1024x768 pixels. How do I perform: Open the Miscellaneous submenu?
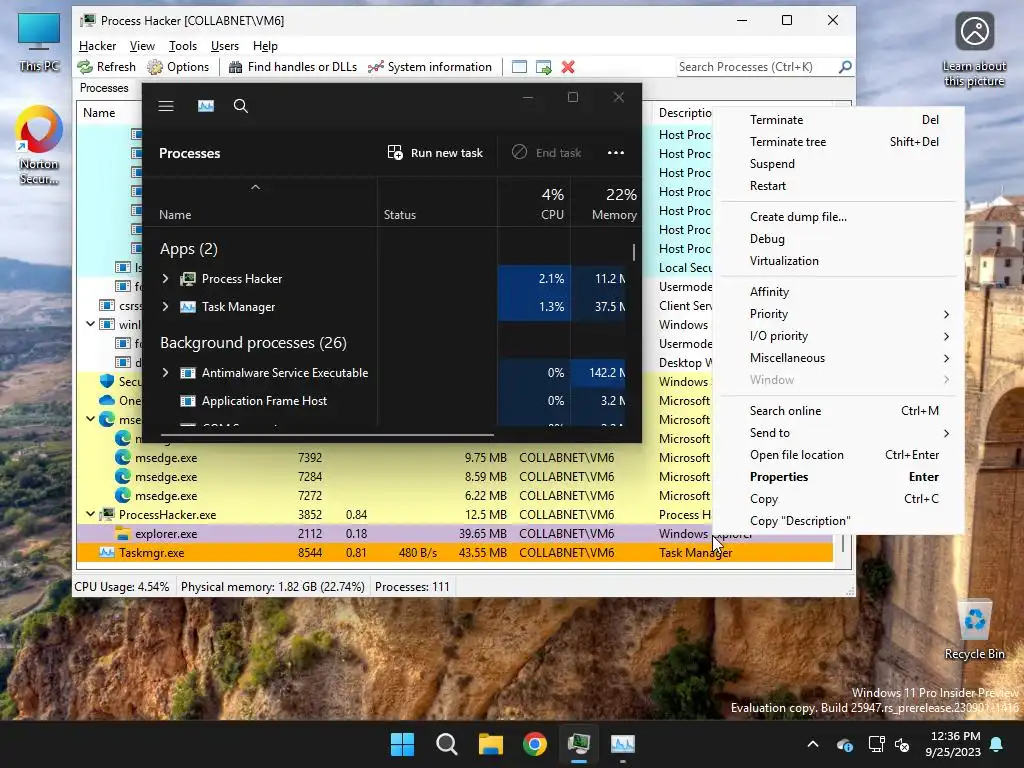click(840, 358)
